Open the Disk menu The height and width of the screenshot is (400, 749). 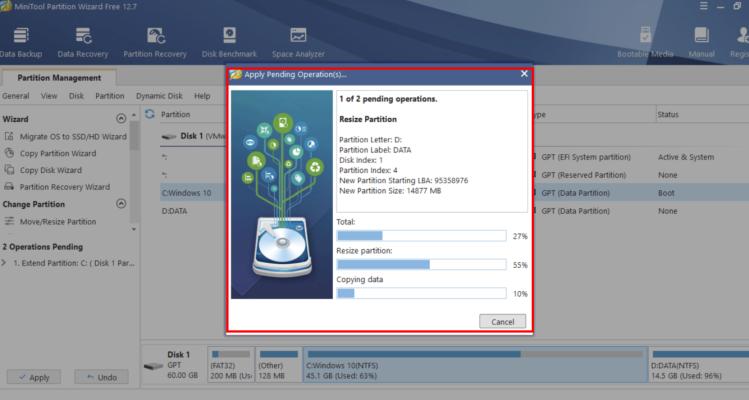[x=76, y=96]
